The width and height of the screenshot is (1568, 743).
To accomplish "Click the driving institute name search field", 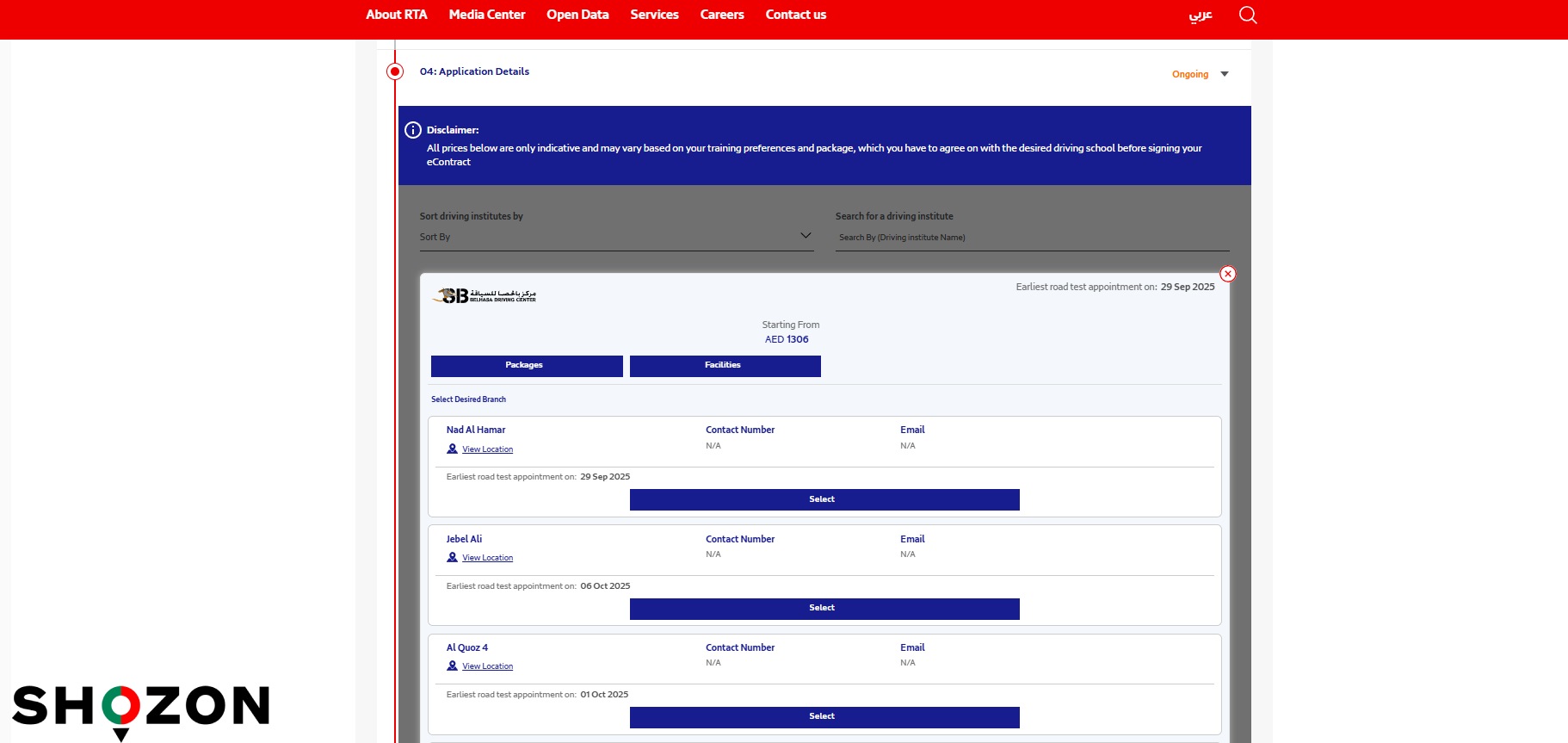I will coord(1031,238).
